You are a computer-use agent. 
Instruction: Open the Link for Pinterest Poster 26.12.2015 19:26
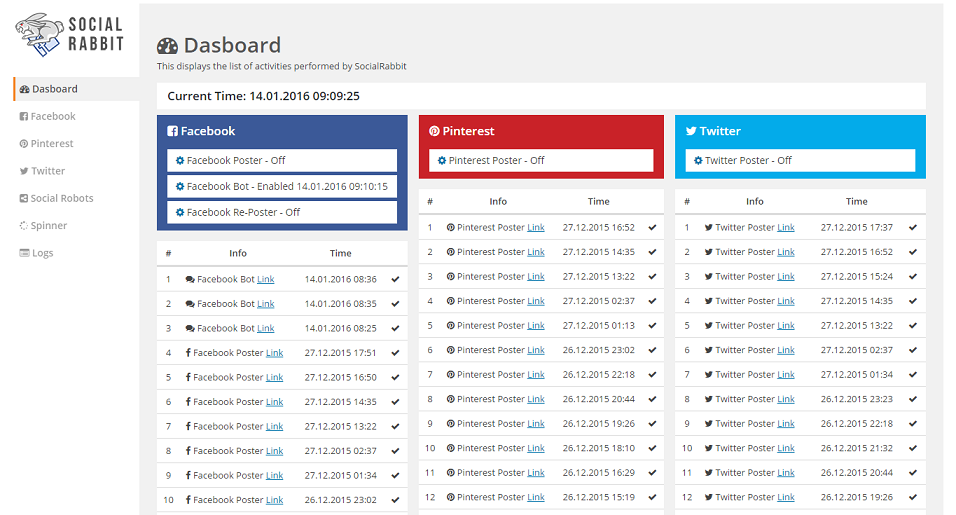tap(536, 424)
